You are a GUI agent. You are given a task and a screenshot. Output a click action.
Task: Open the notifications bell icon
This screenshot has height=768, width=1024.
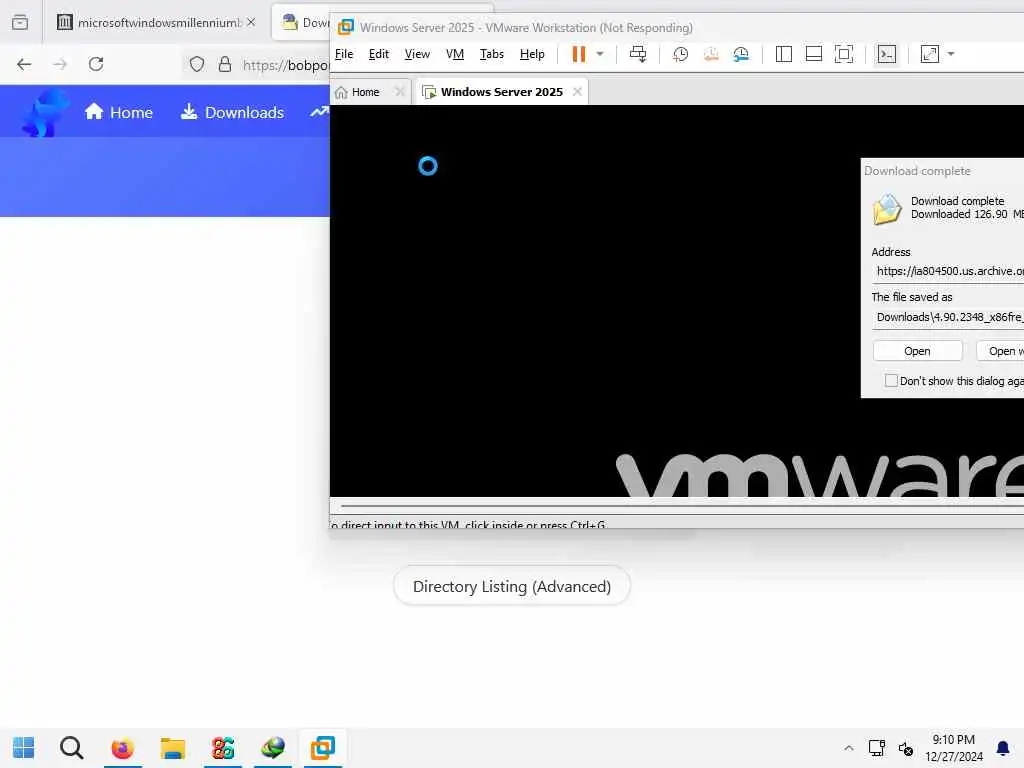coord(1003,748)
